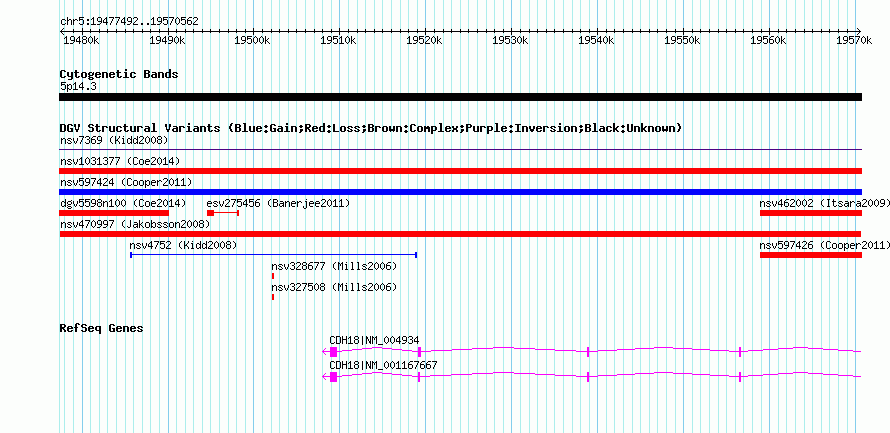
Task: Click the 19480k ruler tick label
Action: tap(82, 40)
